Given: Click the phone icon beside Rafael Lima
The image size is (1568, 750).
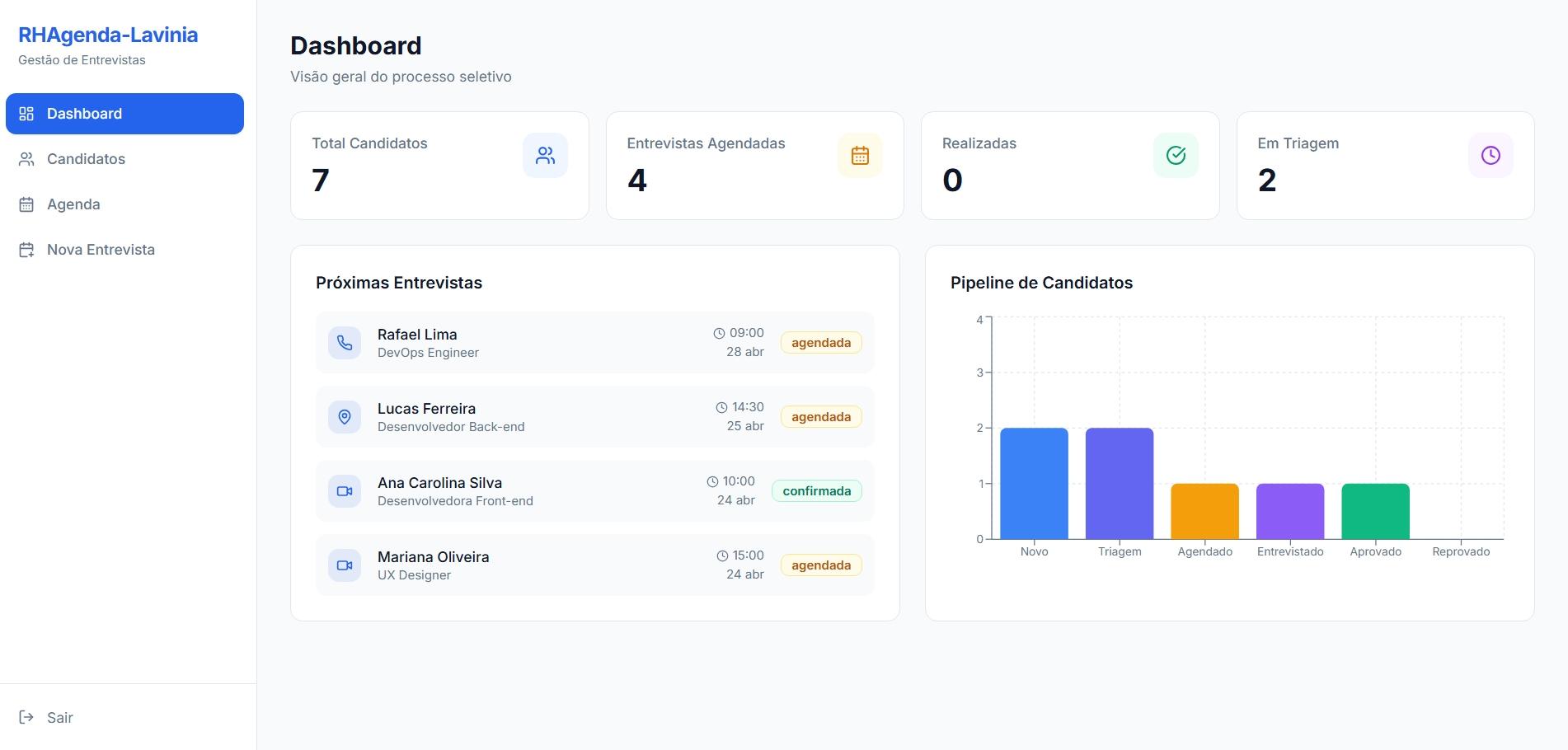Looking at the screenshot, I should tap(345, 343).
